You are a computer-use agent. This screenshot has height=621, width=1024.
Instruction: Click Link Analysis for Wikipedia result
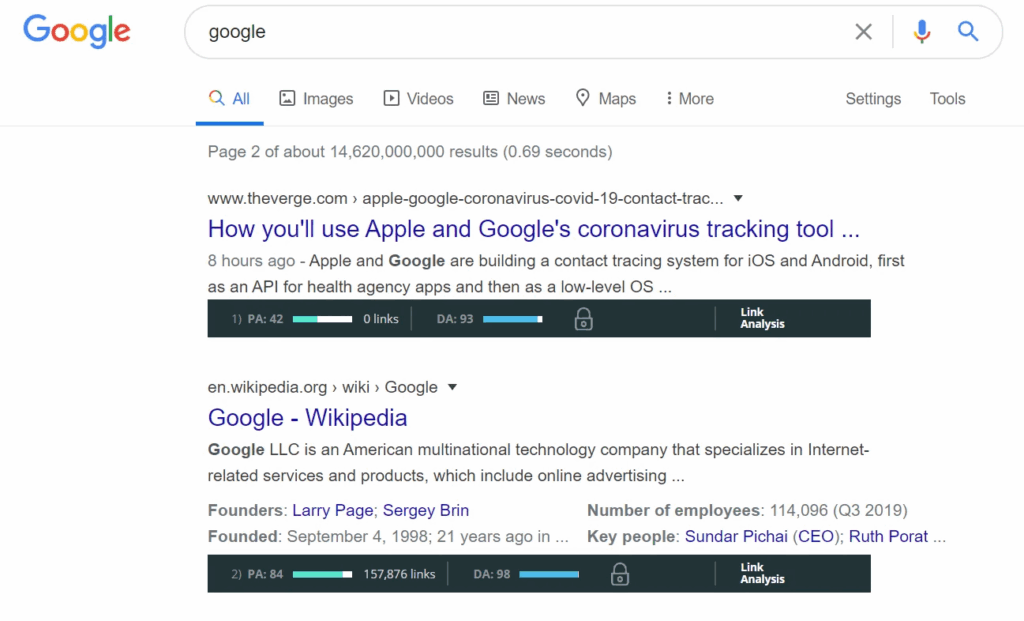(762, 573)
